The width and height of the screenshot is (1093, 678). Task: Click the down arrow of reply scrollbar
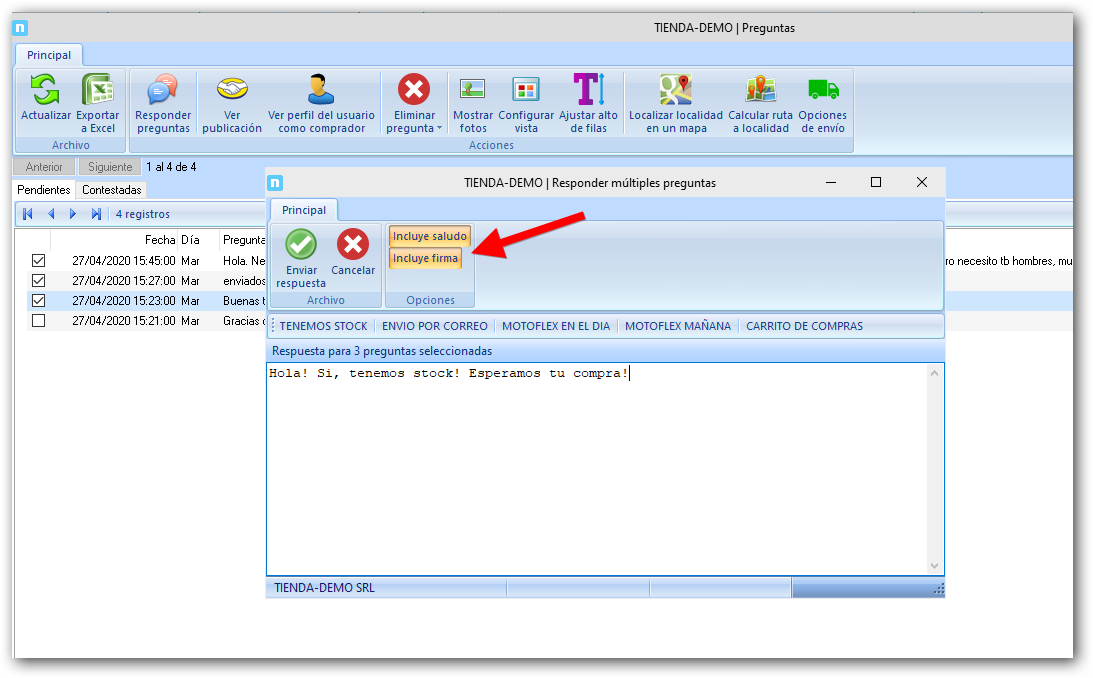click(935, 566)
